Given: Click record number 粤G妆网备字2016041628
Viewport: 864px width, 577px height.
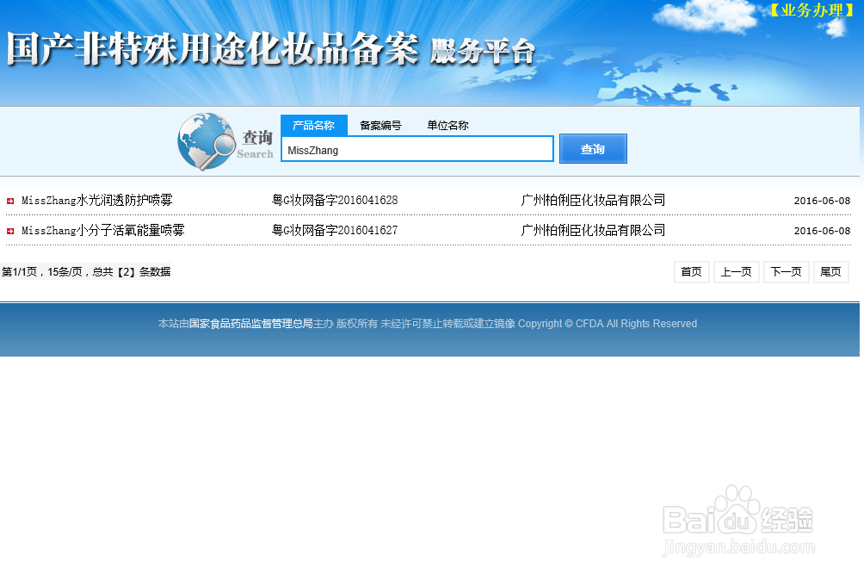Looking at the screenshot, I should (335, 200).
